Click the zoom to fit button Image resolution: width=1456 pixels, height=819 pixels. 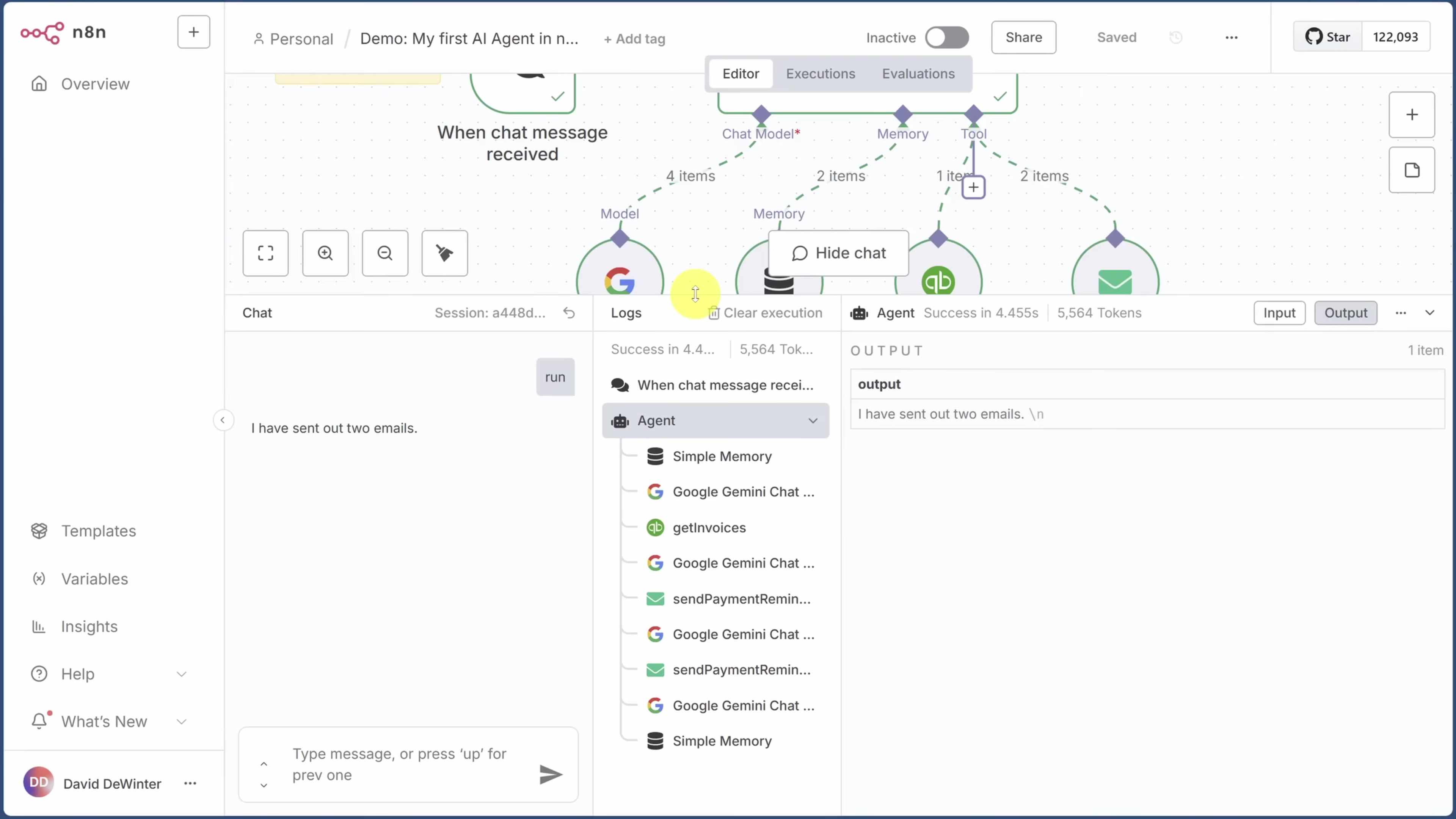click(266, 253)
